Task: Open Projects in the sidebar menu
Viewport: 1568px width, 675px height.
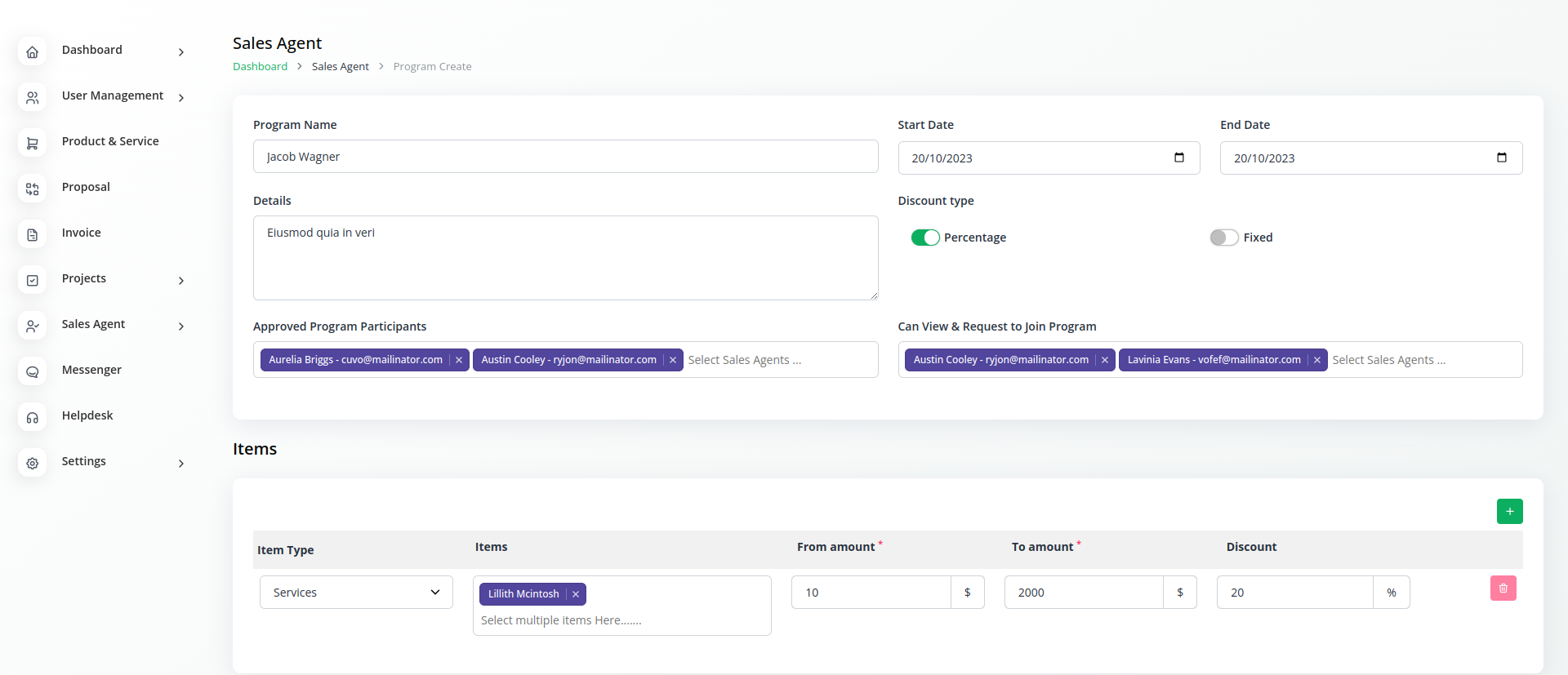Action: (x=84, y=278)
